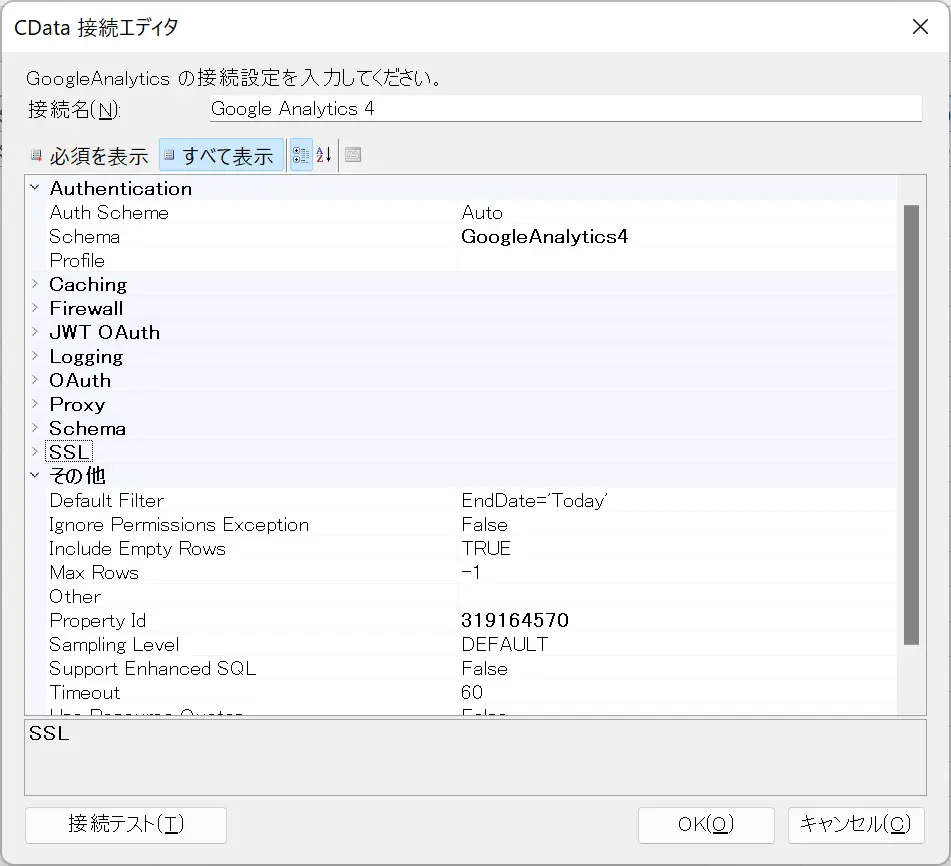Collapse the その他 category
The height and width of the screenshot is (866, 951).
coord(35,475)
